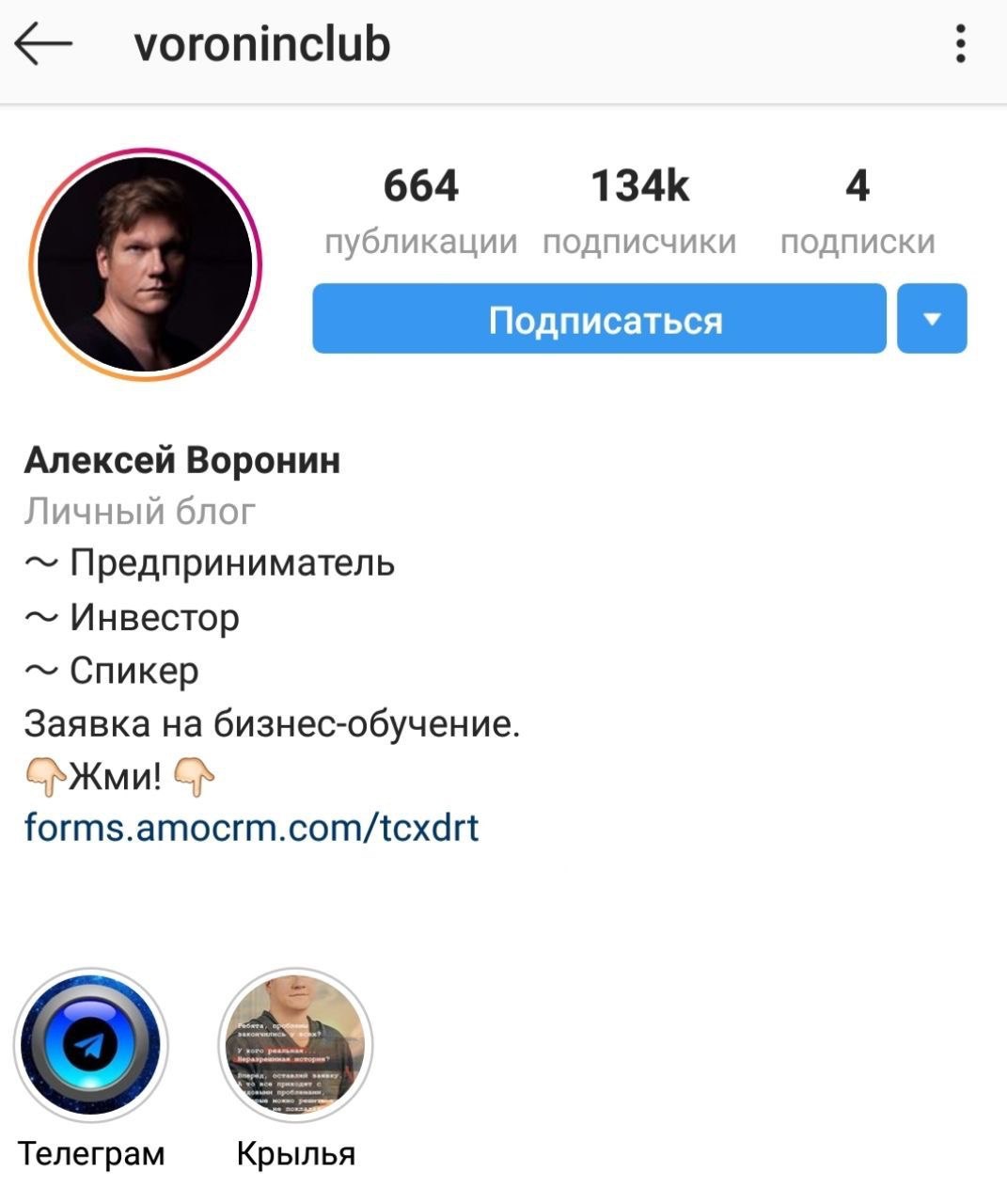Go back using the left arrow
Viewport: 1007px width, 1204px height.
[x=43, y=44]
